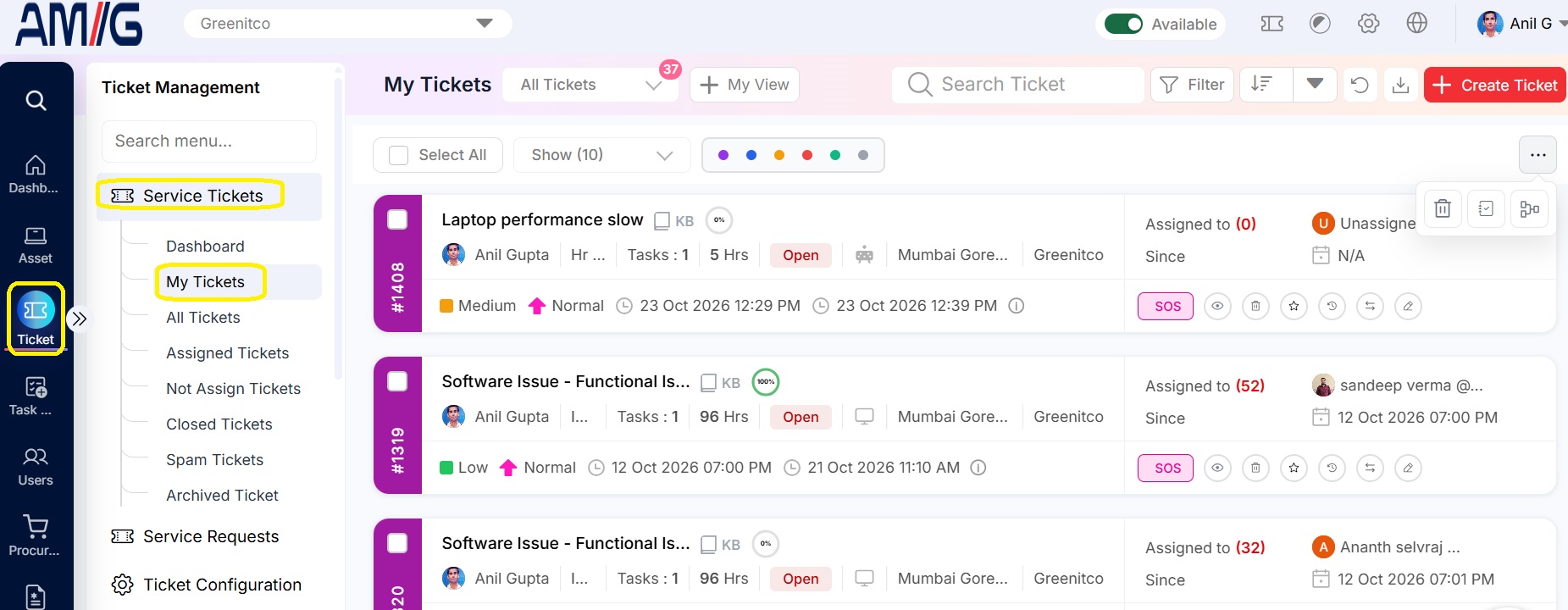Screen dimensions: 1568x610
Task: Refresh the My Tickets list
Action: (1360, 85)
